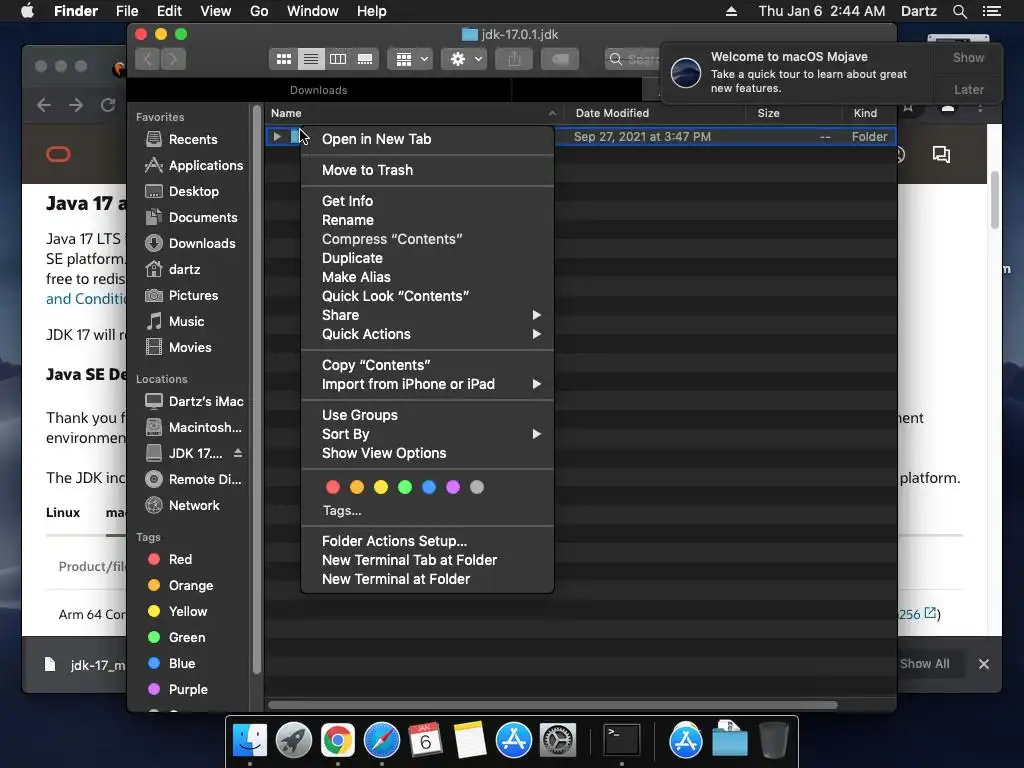This screenshot has width=1024, height=768.
Task: Open Spotlight search in menu bar
Action: tap(959, 11)
